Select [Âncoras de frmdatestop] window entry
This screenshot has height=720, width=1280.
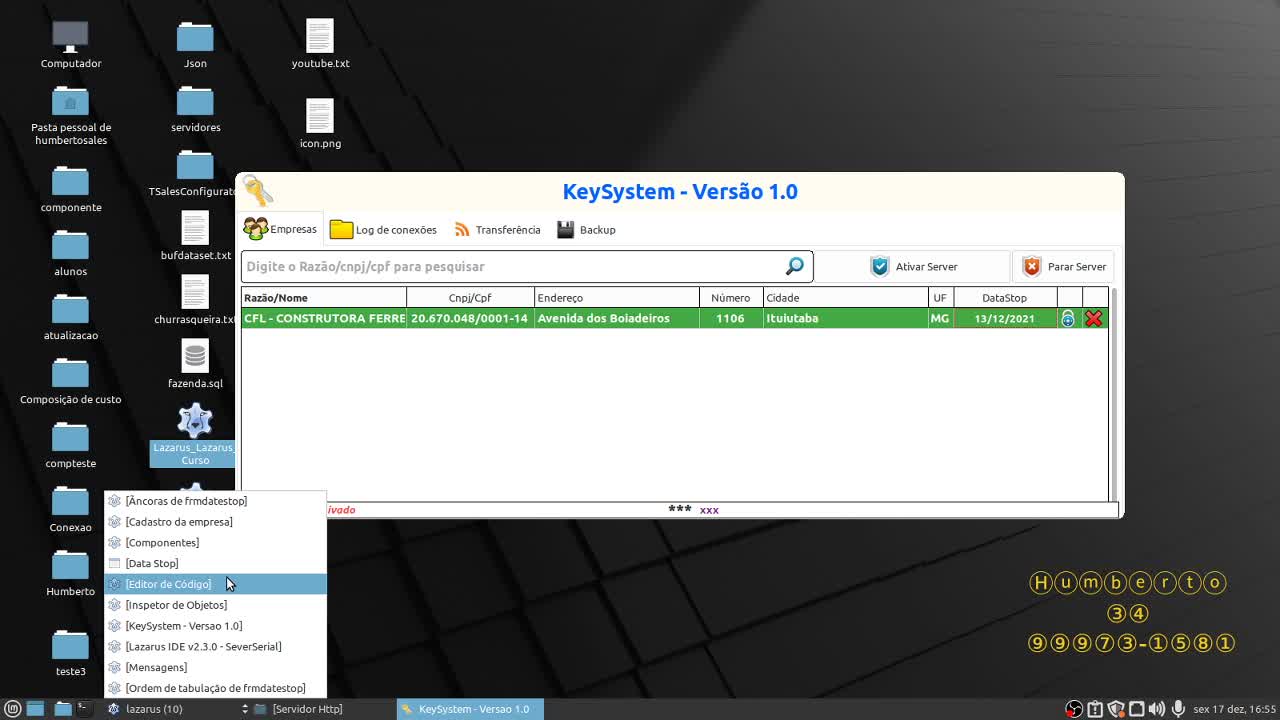point(215,501)
